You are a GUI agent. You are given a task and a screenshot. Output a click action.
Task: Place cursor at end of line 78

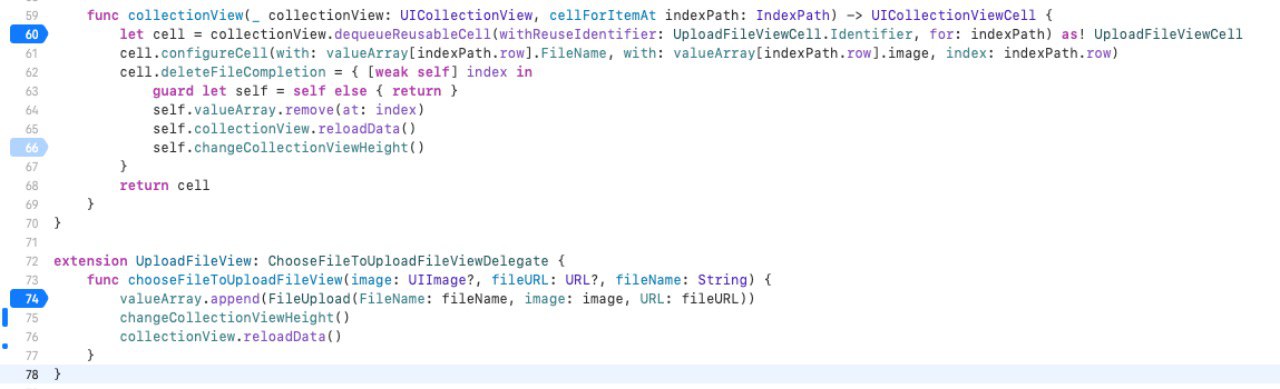pyautogui.click(x=62, y=374)
